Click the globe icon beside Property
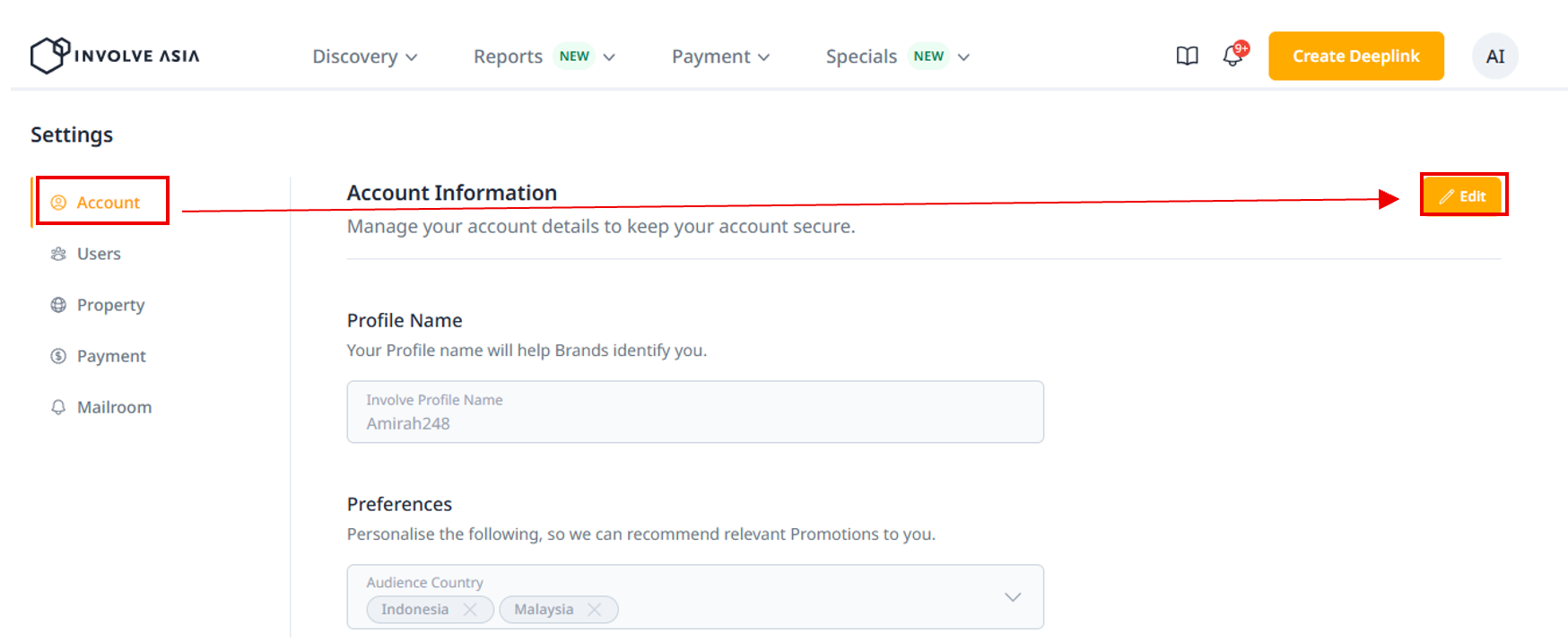1568x642 pixels. point(58,305)
